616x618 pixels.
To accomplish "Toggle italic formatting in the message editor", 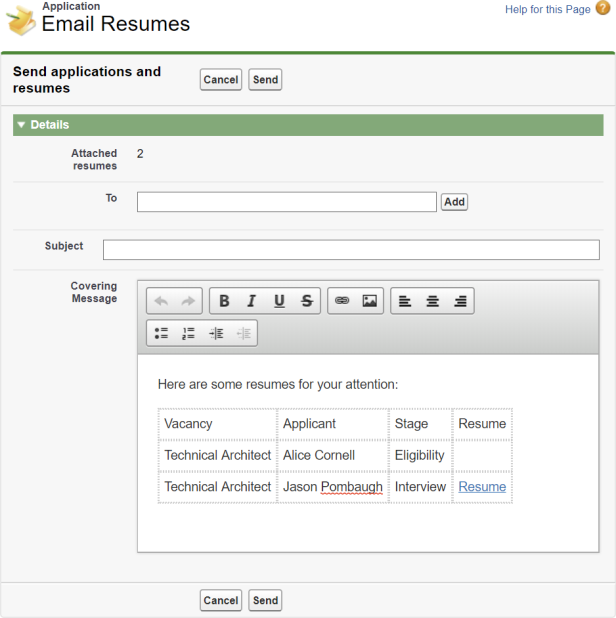I will click(251, 301).
